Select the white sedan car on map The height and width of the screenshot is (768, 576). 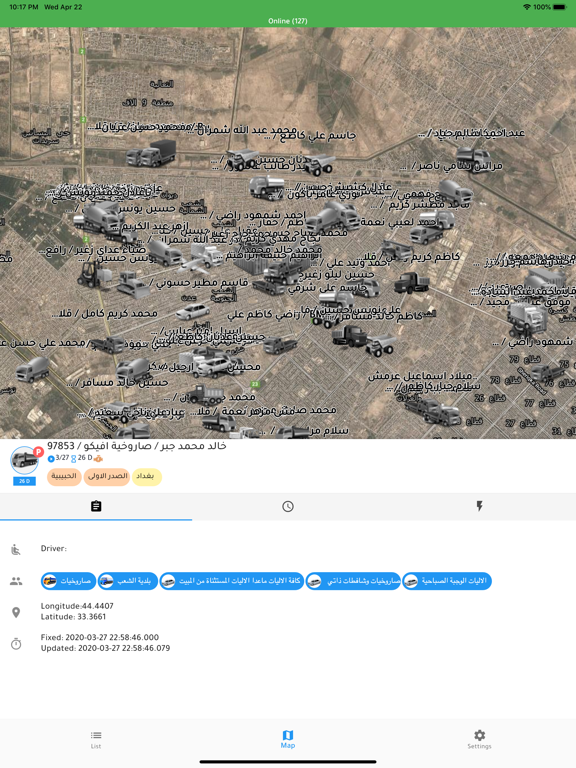click(x=192, y=312)
